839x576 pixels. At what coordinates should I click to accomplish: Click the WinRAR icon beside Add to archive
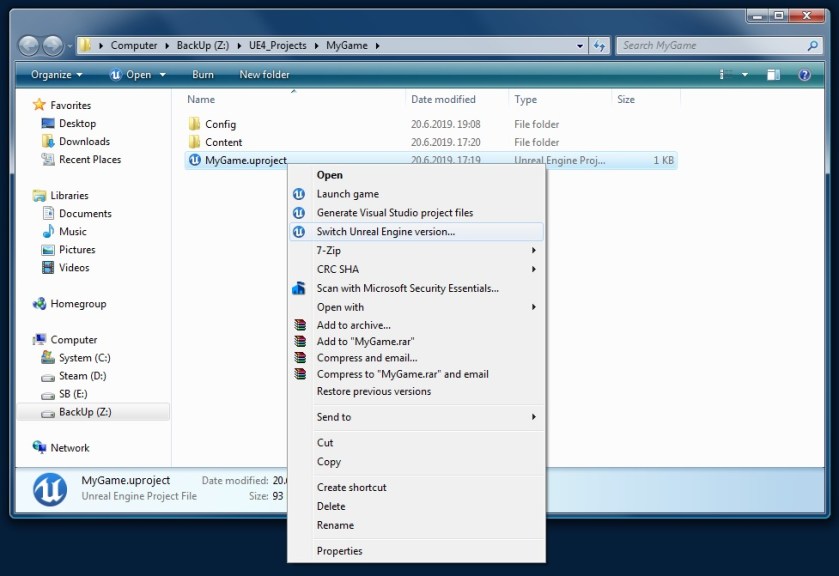click(x=298, y=325)
